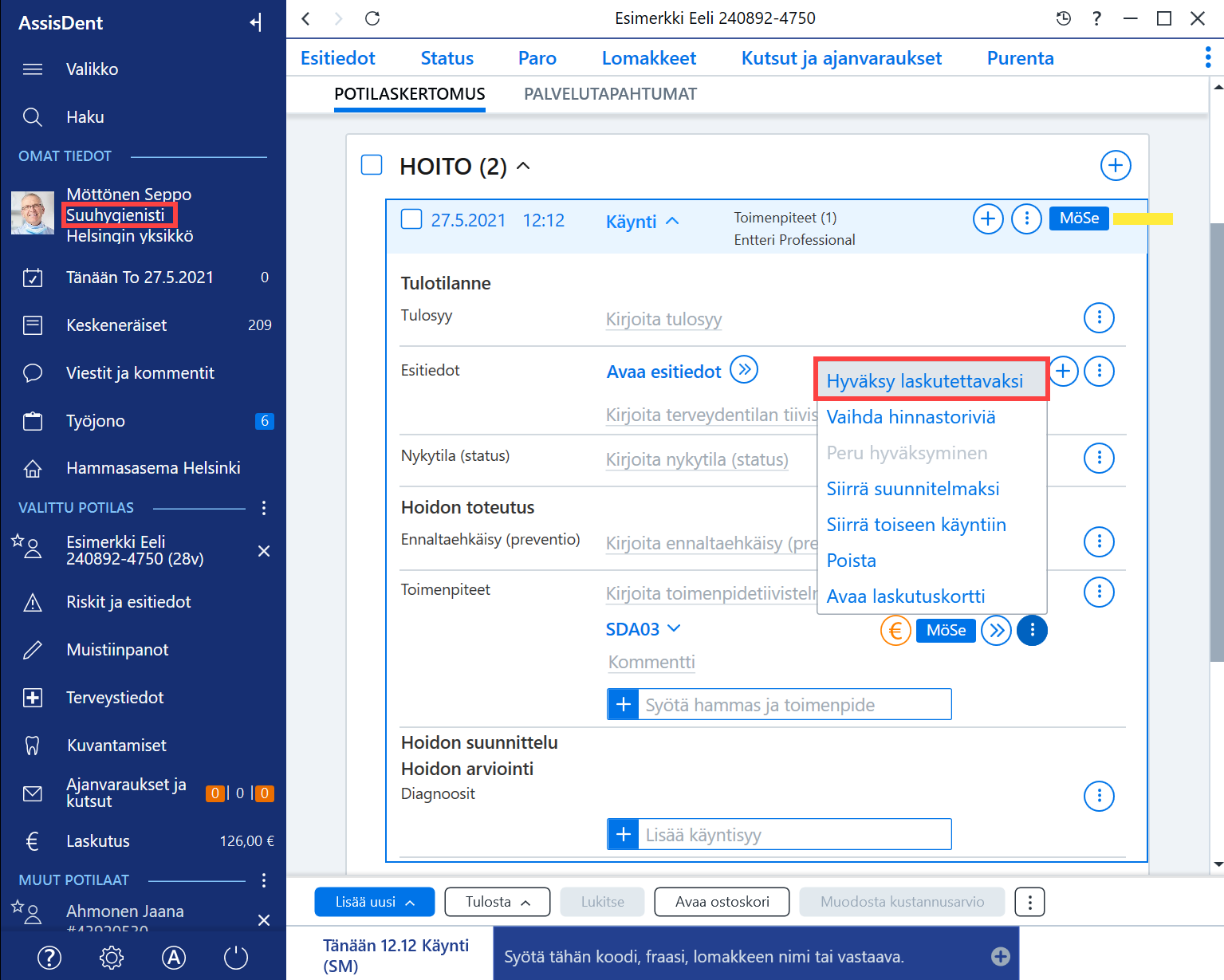Switch to the Esitiedot tab
This screenshot has height=980, width=1224.
[x=338, y=58]
